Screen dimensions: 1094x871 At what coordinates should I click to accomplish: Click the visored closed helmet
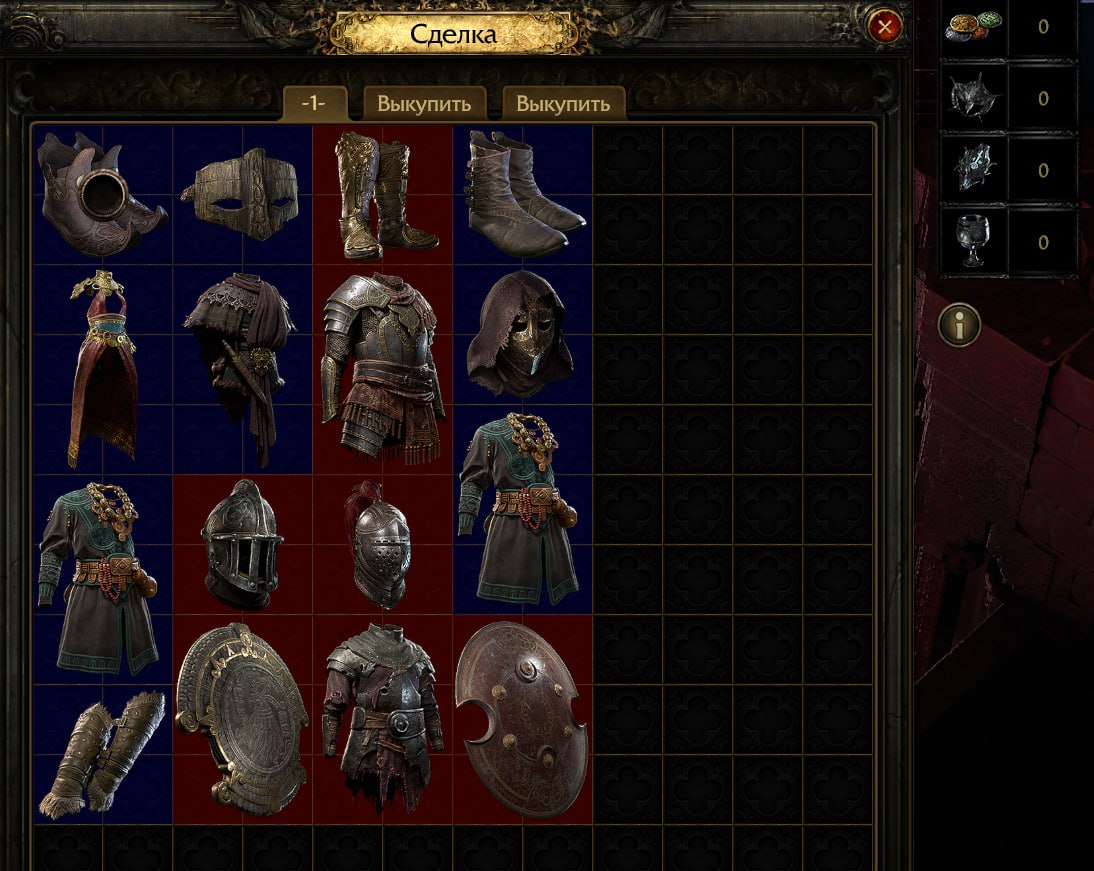[242, 544]
